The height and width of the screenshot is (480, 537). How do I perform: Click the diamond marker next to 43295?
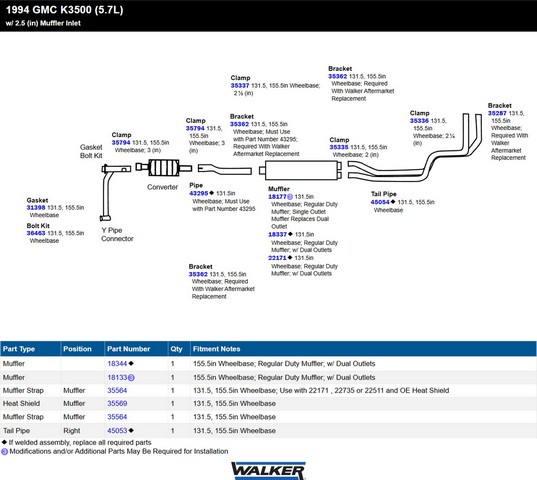[x=211, y=193]
